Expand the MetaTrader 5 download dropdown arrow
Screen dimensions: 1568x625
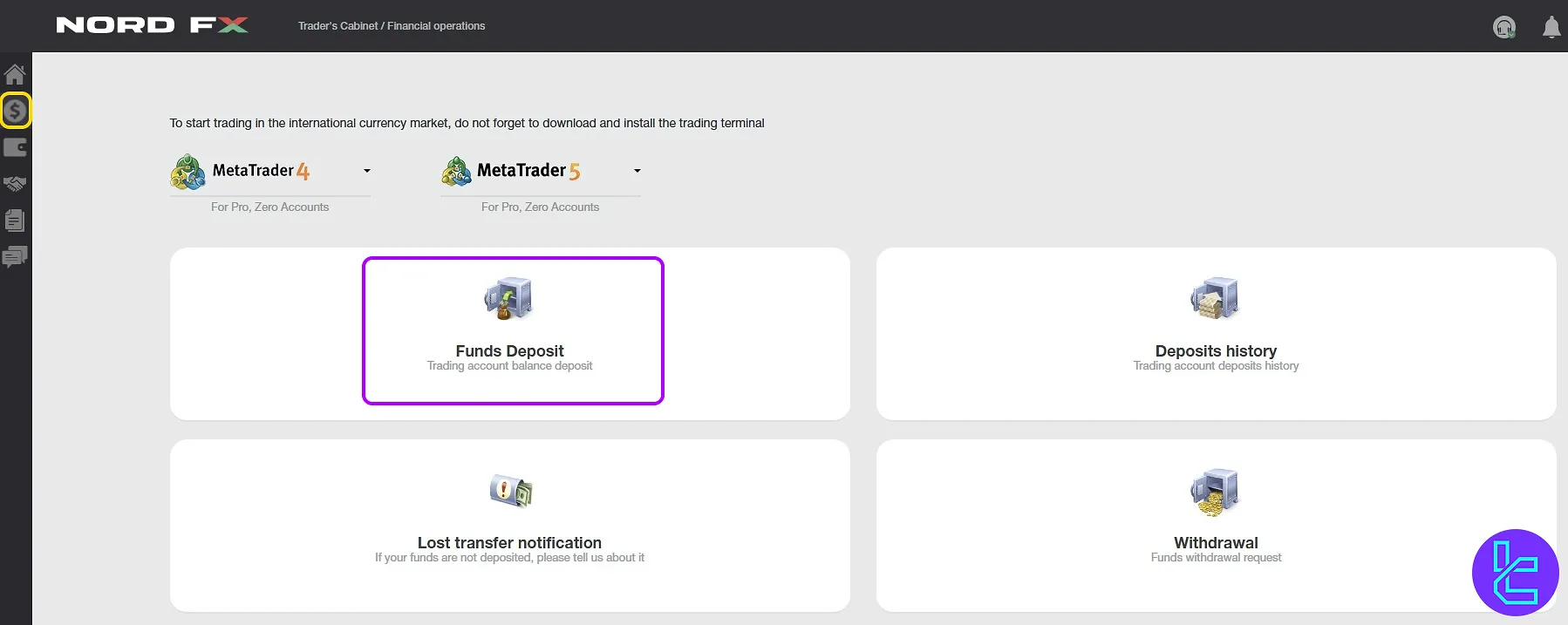(x=637, y=171)
